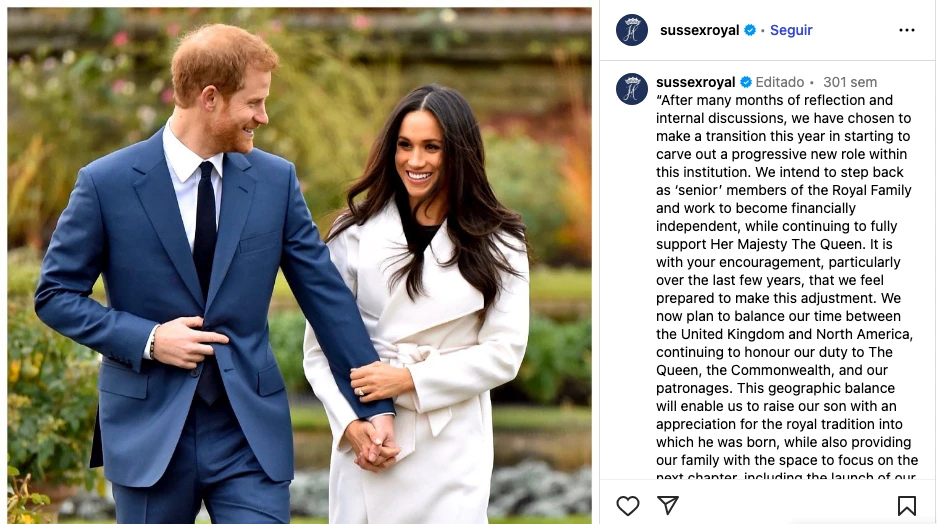937x524 pixels.
Task: Click the 301 sem timestamp
Action: click(x=850, y=82)
